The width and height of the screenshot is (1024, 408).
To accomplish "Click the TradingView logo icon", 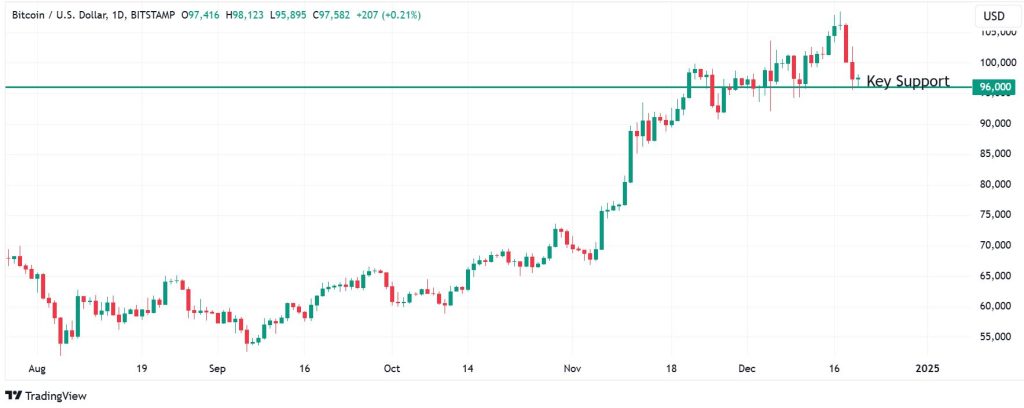I will click(13, 395).
